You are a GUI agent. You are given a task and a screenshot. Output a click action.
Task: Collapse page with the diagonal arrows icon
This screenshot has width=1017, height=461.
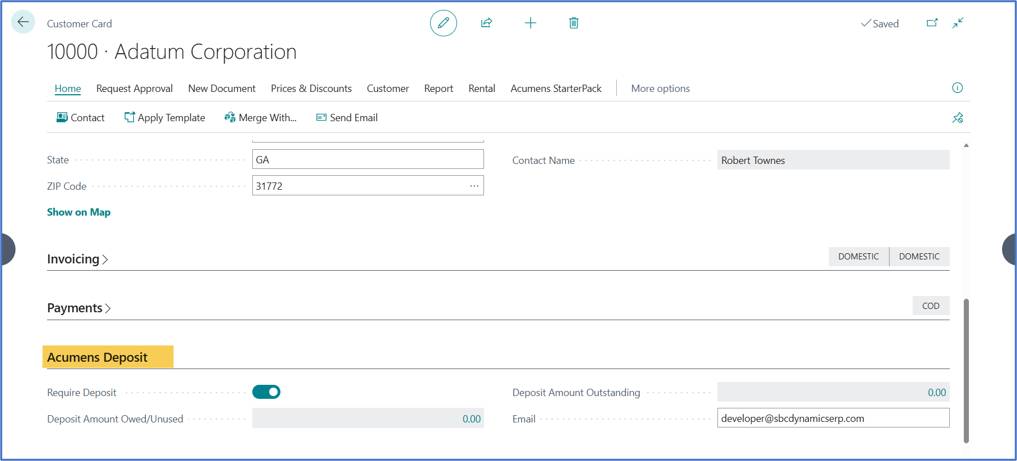(958, 23)
